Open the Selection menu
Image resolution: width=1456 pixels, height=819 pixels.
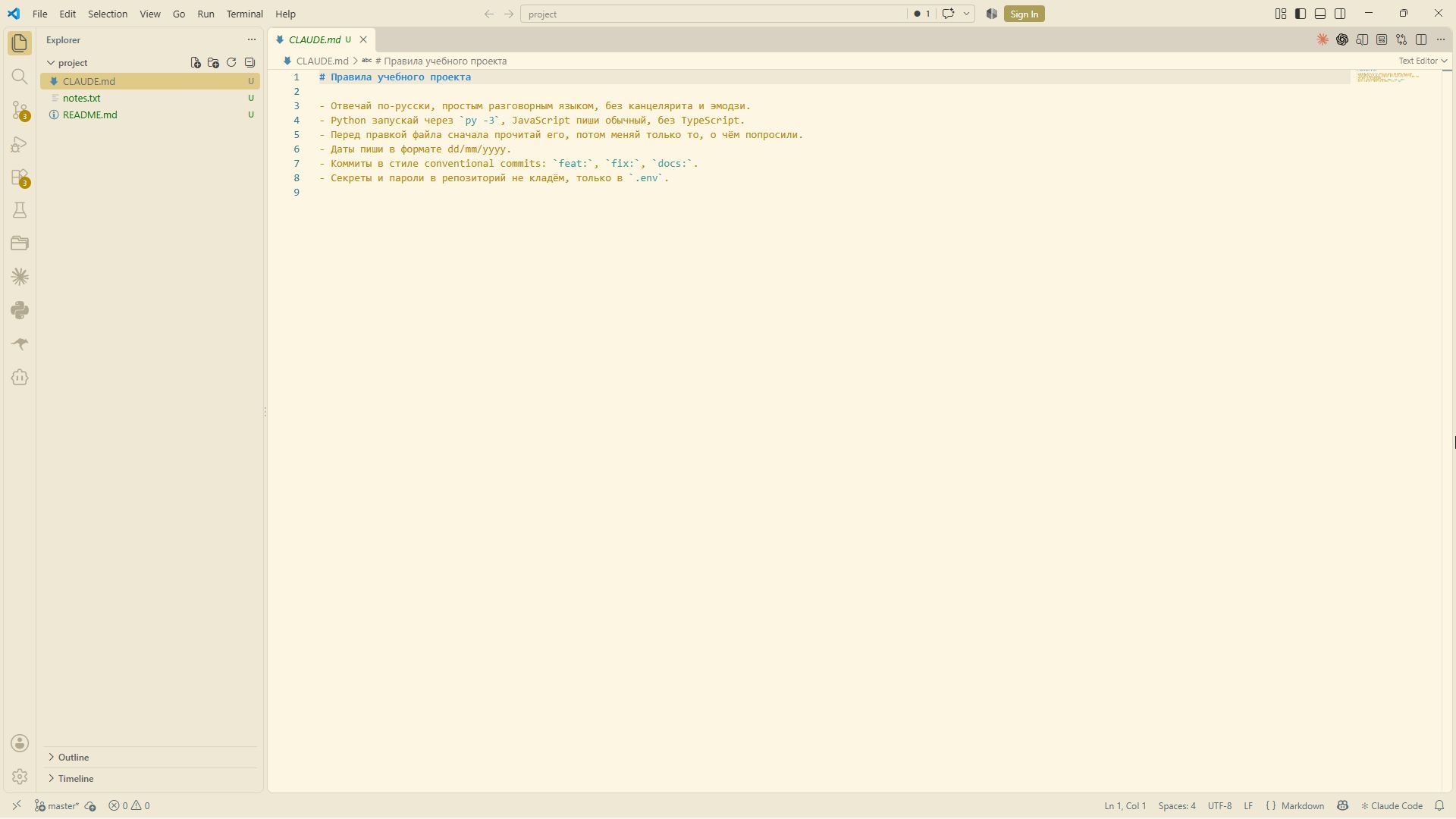tap(108, 14)
